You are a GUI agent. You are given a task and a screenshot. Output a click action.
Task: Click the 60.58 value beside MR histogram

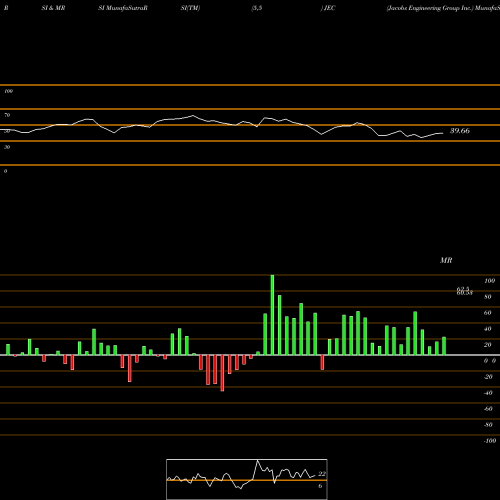465,293
